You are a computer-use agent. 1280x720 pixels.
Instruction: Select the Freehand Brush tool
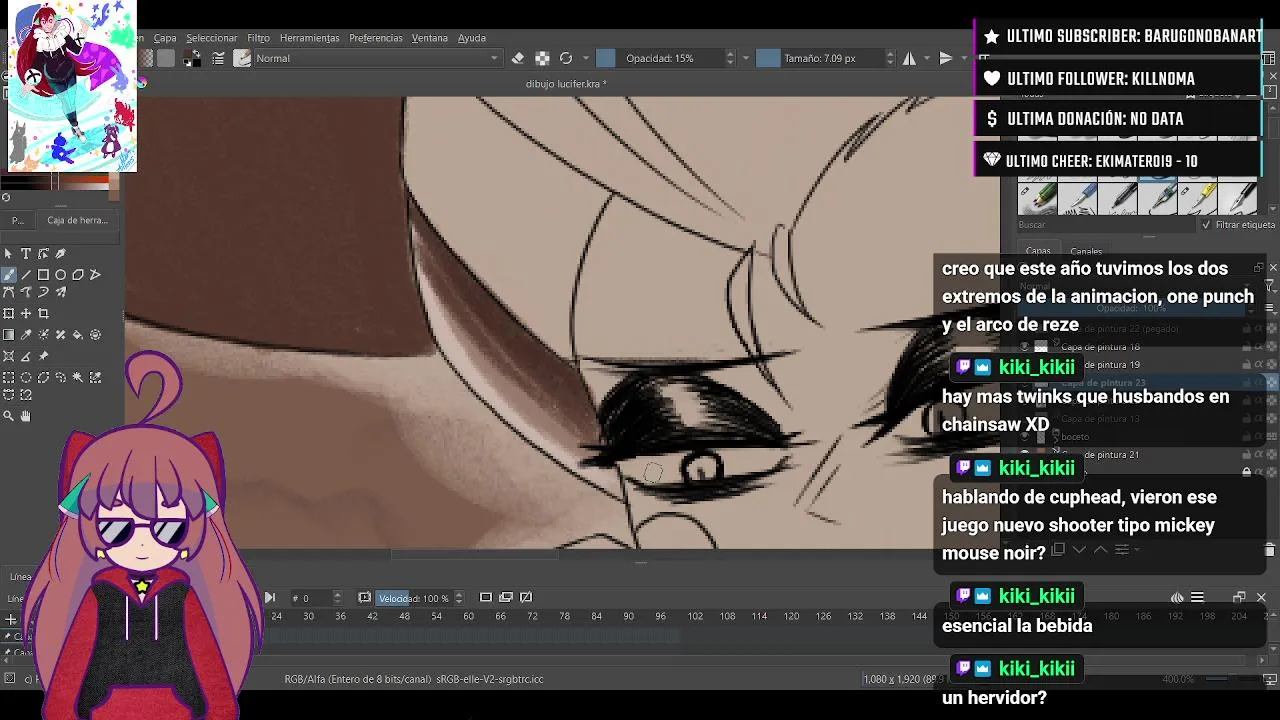9,275
